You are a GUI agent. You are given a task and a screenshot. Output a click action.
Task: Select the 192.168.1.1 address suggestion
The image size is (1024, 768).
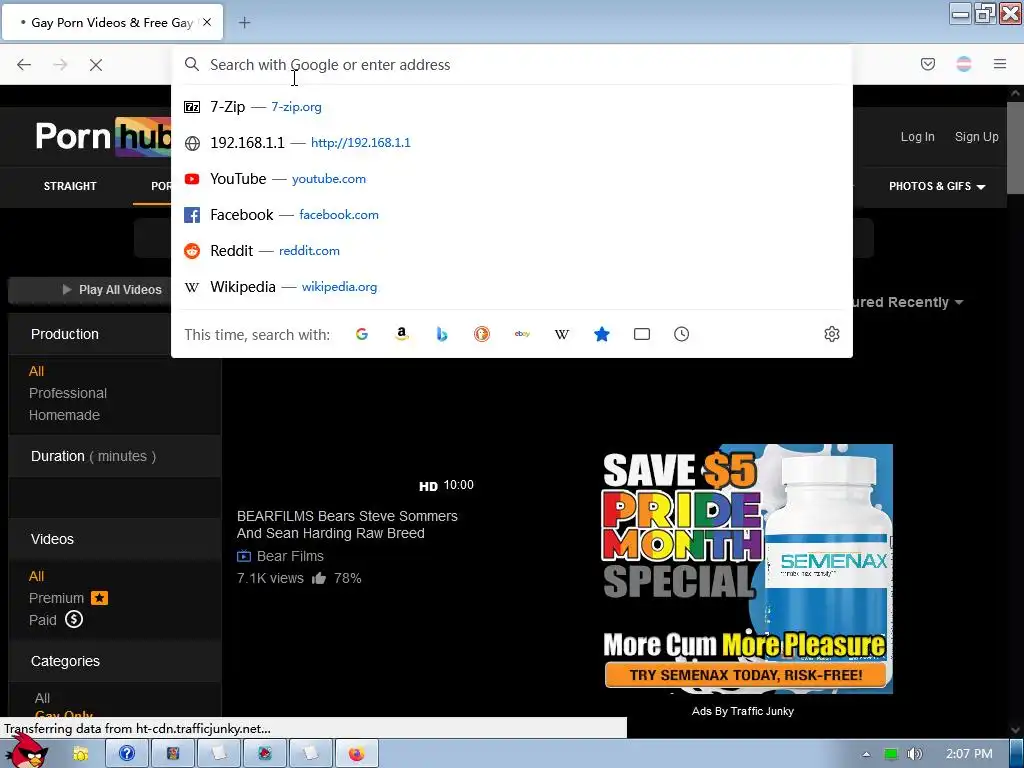coord(511,142)
